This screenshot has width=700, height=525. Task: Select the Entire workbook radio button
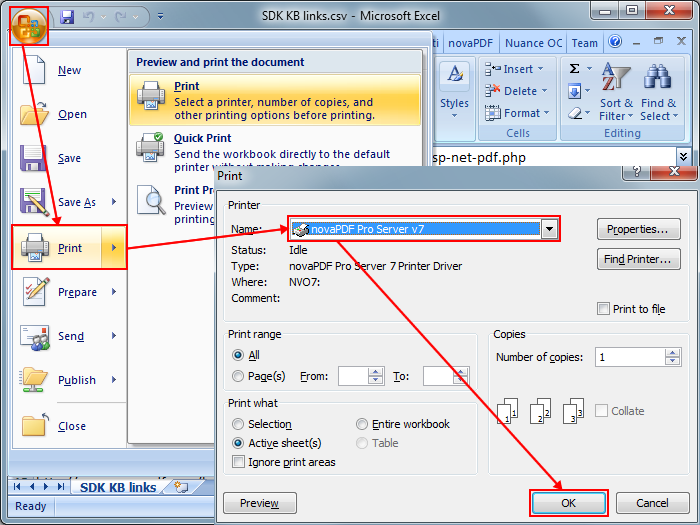pos(362,424)
